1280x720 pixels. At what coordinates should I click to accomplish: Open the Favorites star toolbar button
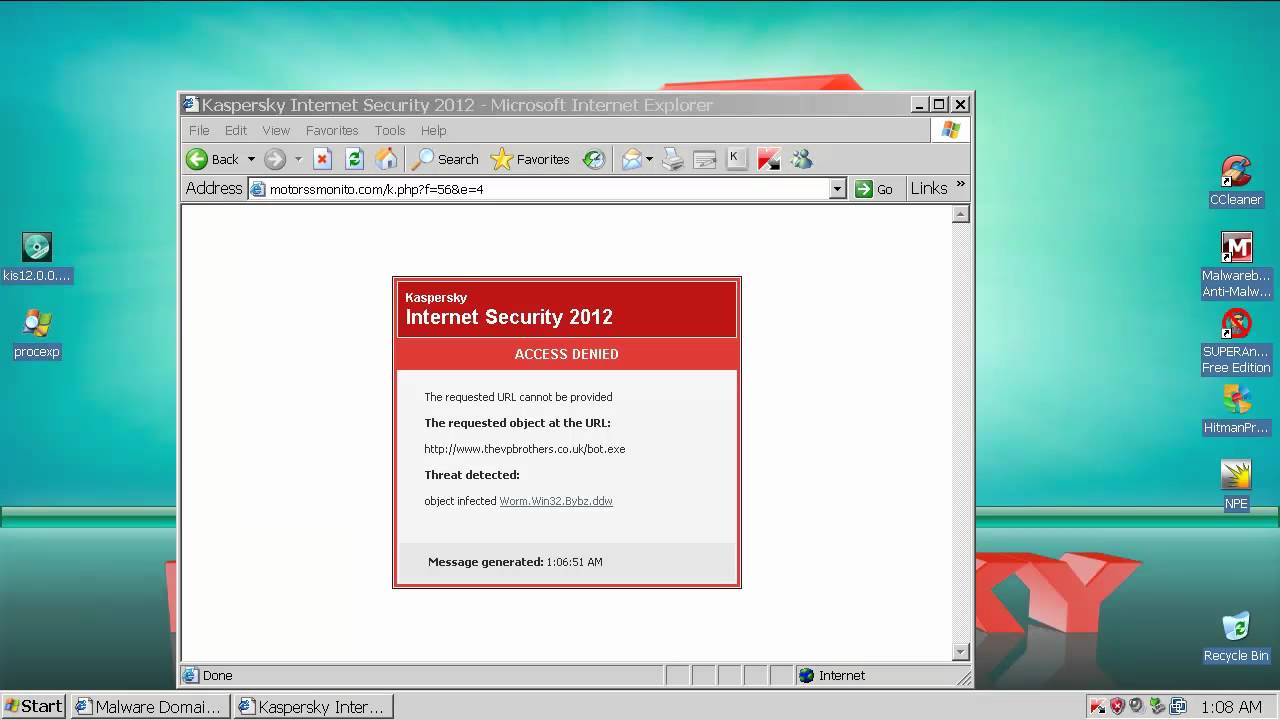(530, 159)
